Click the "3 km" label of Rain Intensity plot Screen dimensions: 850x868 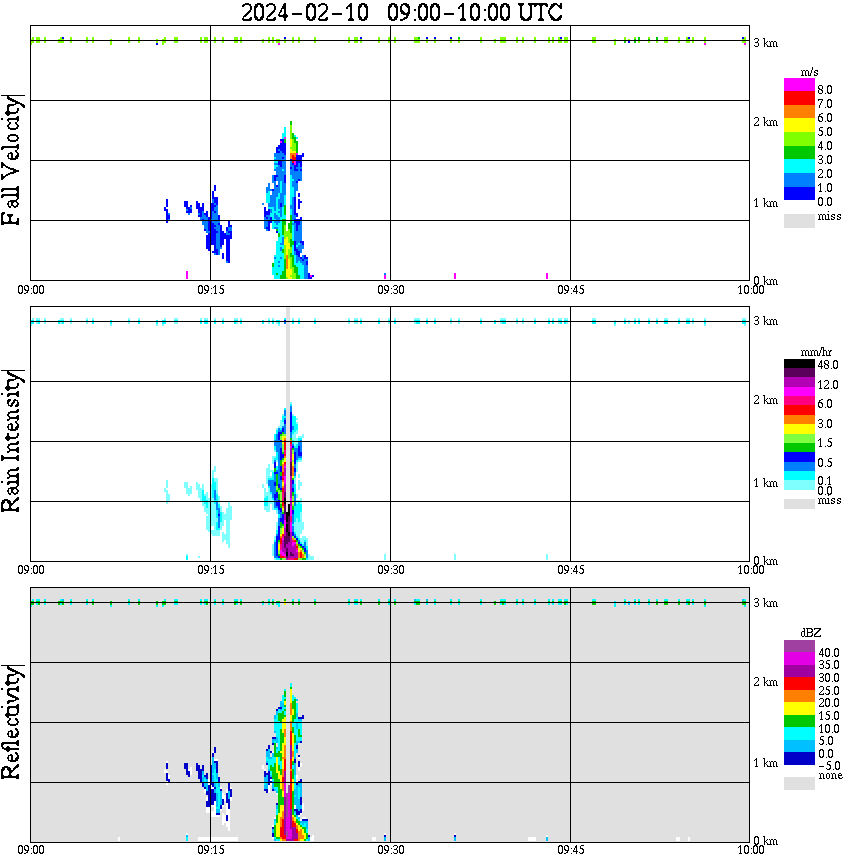765,321
